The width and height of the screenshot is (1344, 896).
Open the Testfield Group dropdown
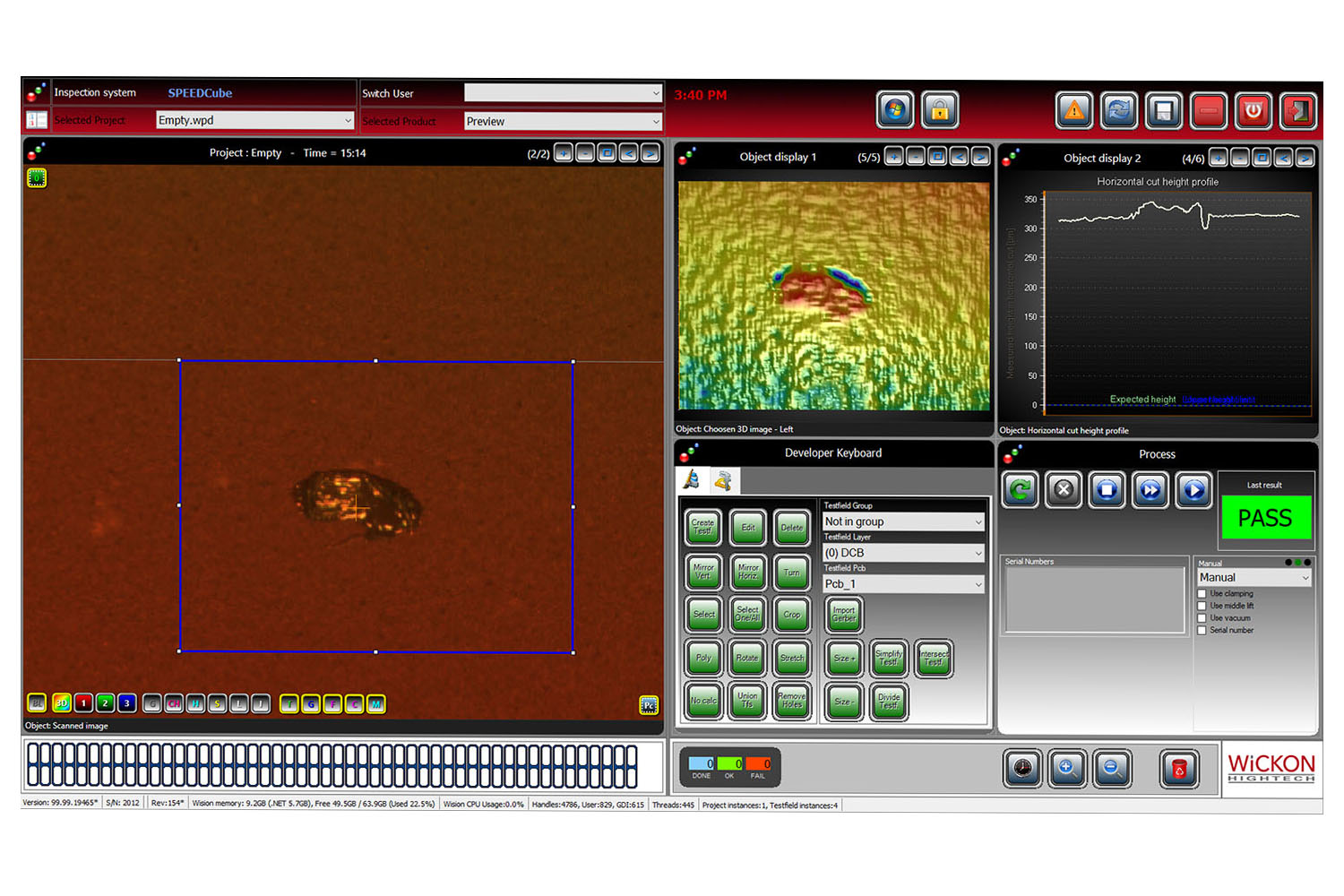[903, 521]
